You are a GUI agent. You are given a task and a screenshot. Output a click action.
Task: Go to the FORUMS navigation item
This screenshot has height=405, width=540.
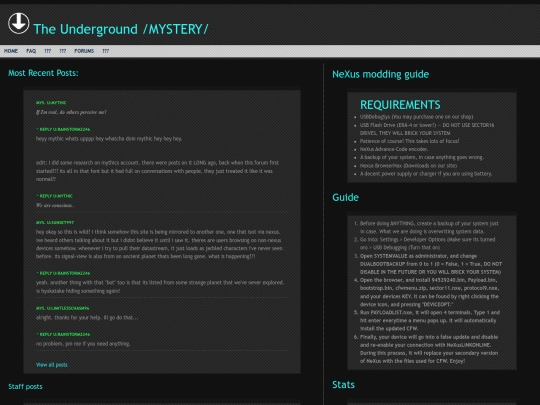tap(84, 51)
